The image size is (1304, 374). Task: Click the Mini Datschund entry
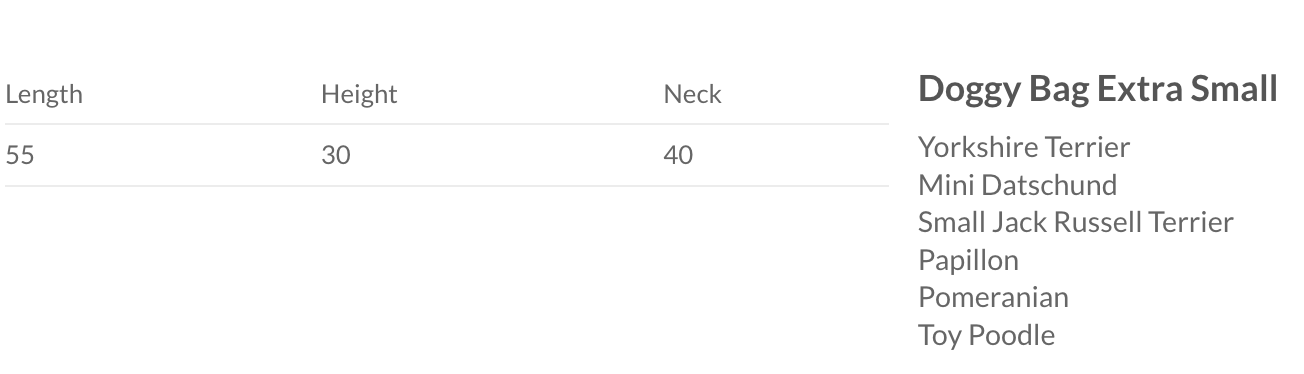[1018, 185]
